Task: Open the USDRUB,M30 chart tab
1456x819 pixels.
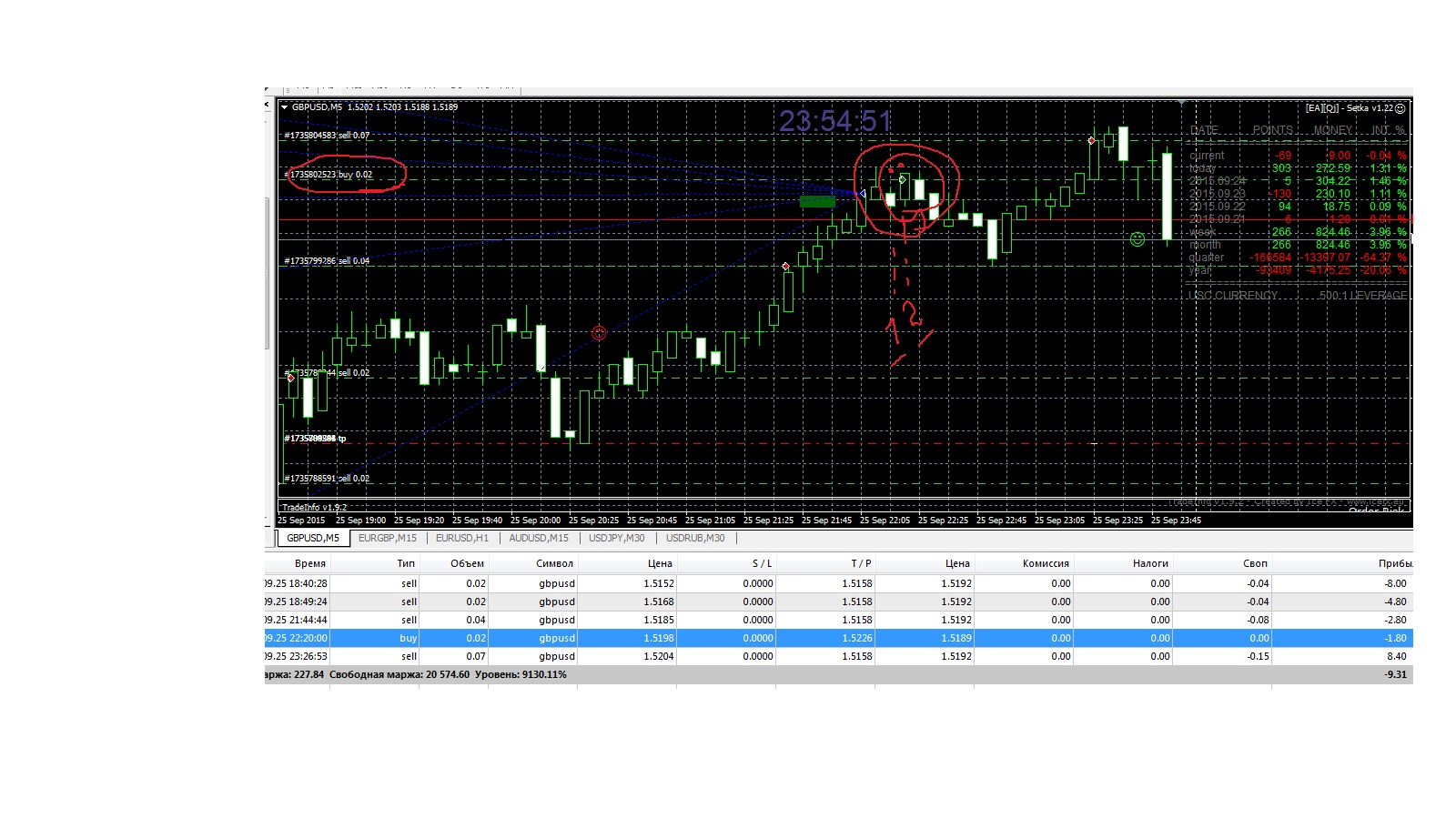Action: [x=695, y=538]
